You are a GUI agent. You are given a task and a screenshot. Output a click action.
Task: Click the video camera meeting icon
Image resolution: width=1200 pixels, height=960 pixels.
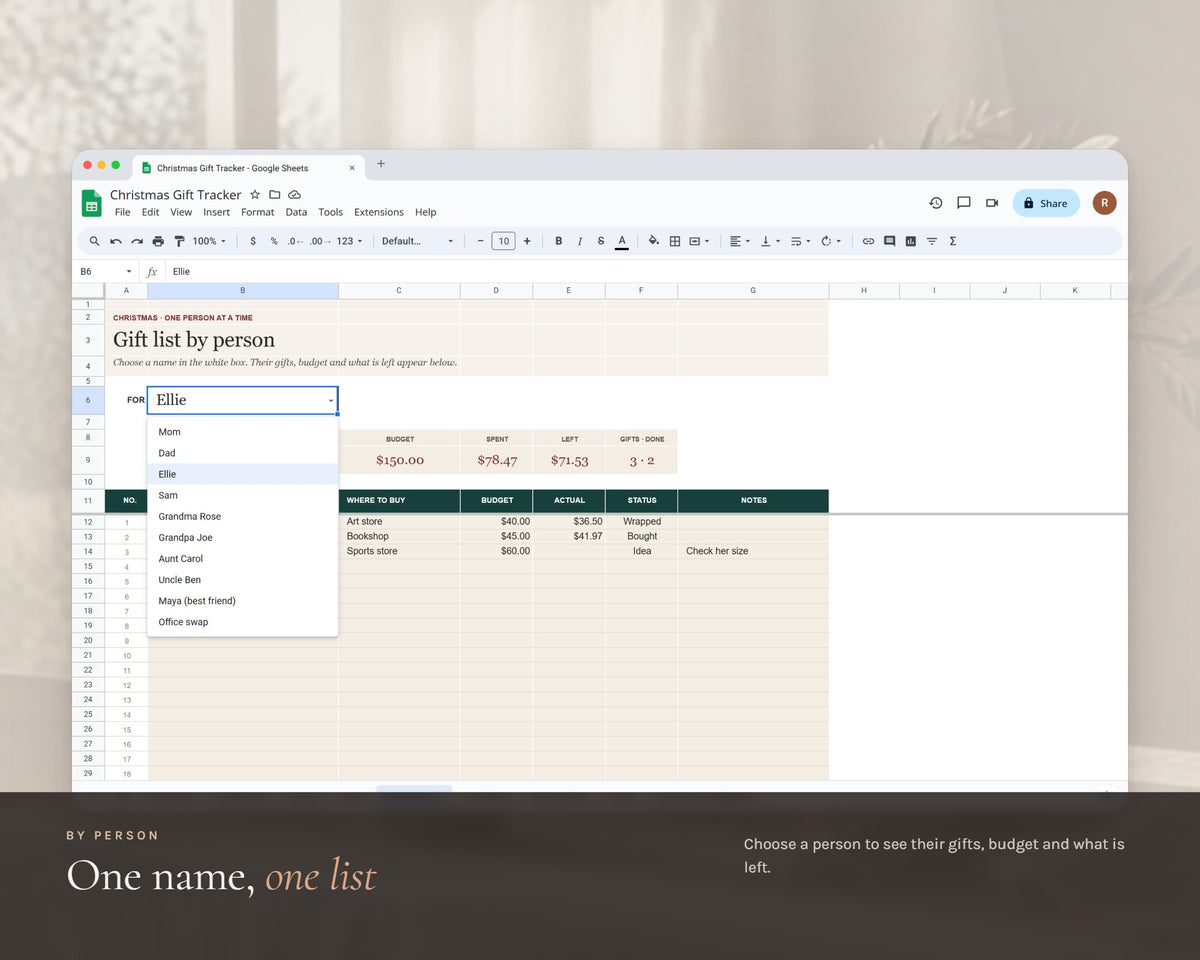click(992, 203)
